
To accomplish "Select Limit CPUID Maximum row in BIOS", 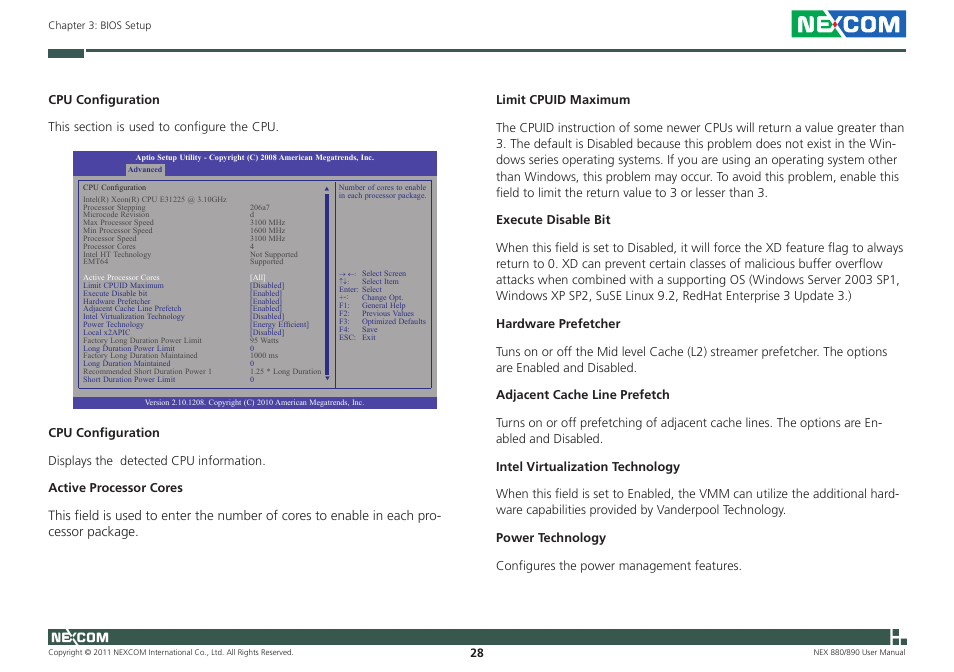I will [x=183, y=285].
